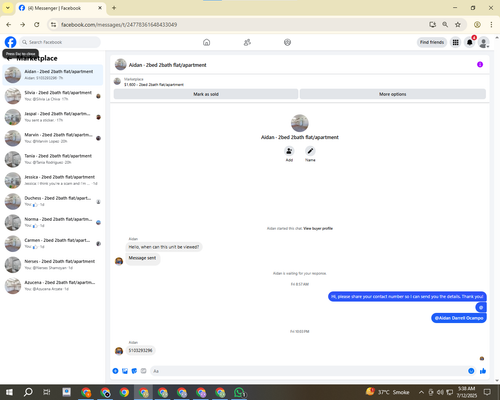Click the attach photo icon in composer
500x400 pixels.
pos(125,371)
